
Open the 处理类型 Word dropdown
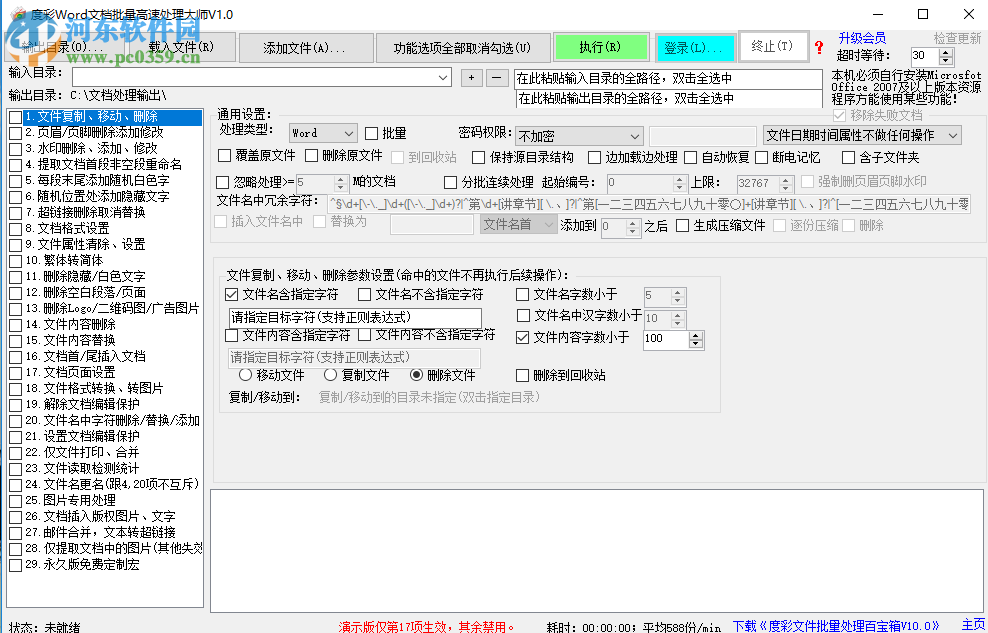tap(322, 132)
